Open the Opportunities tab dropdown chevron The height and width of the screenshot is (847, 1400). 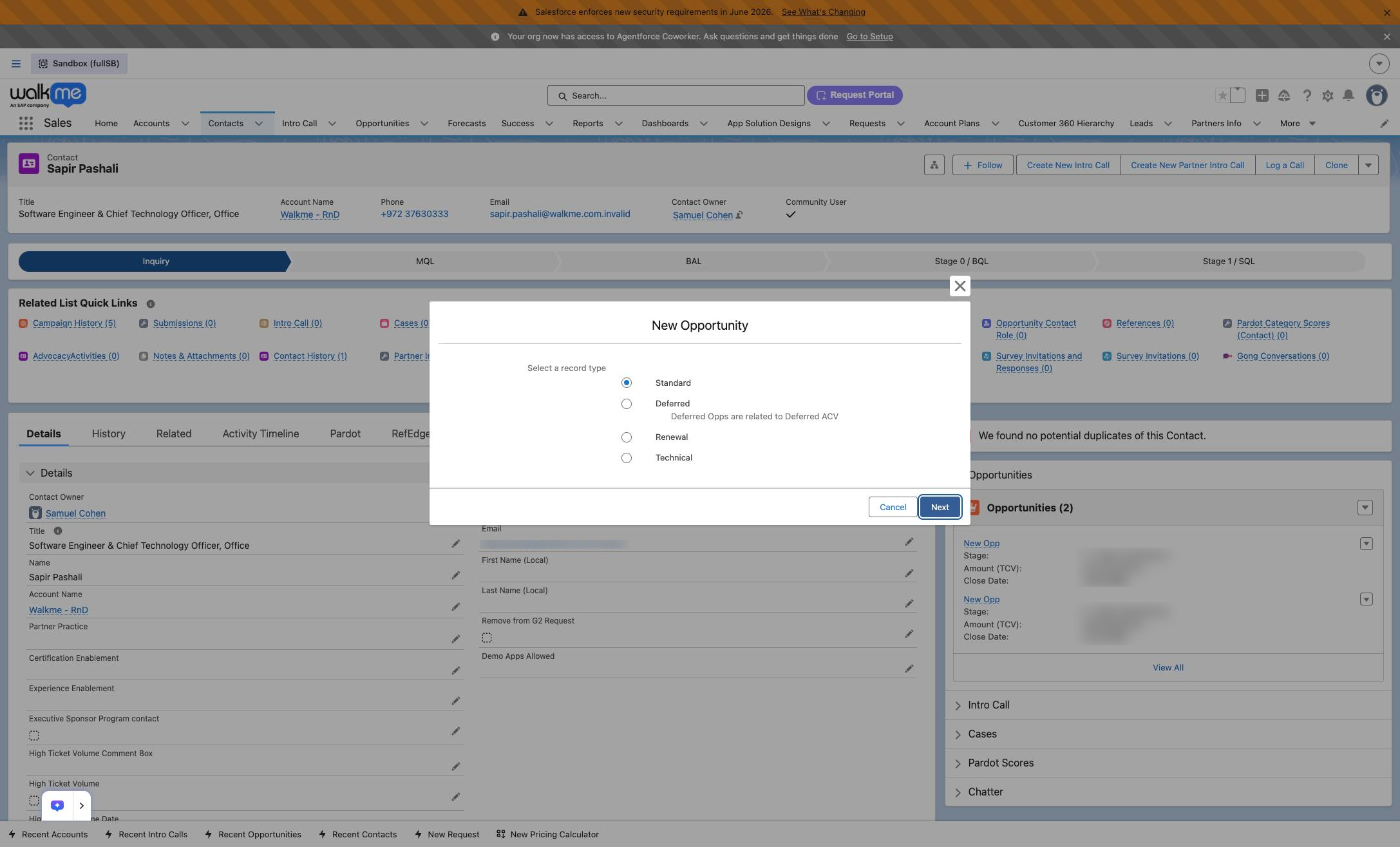pos(424,124)
